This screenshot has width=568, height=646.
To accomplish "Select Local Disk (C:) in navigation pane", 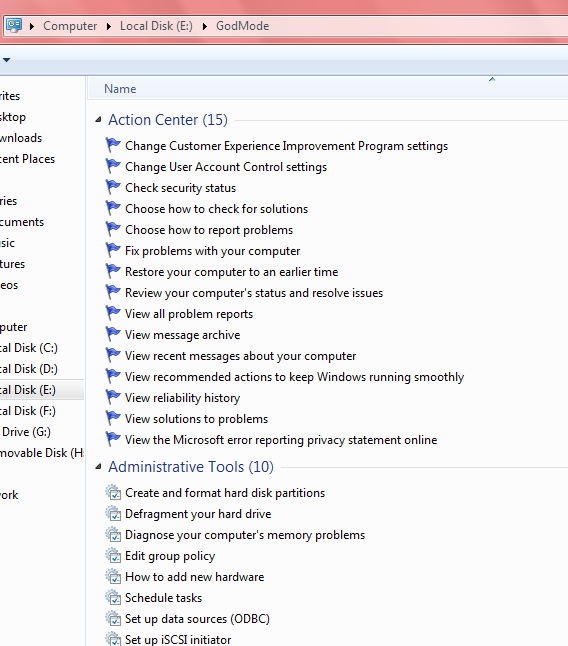I will pyautogui.click(x=28, y=348).
